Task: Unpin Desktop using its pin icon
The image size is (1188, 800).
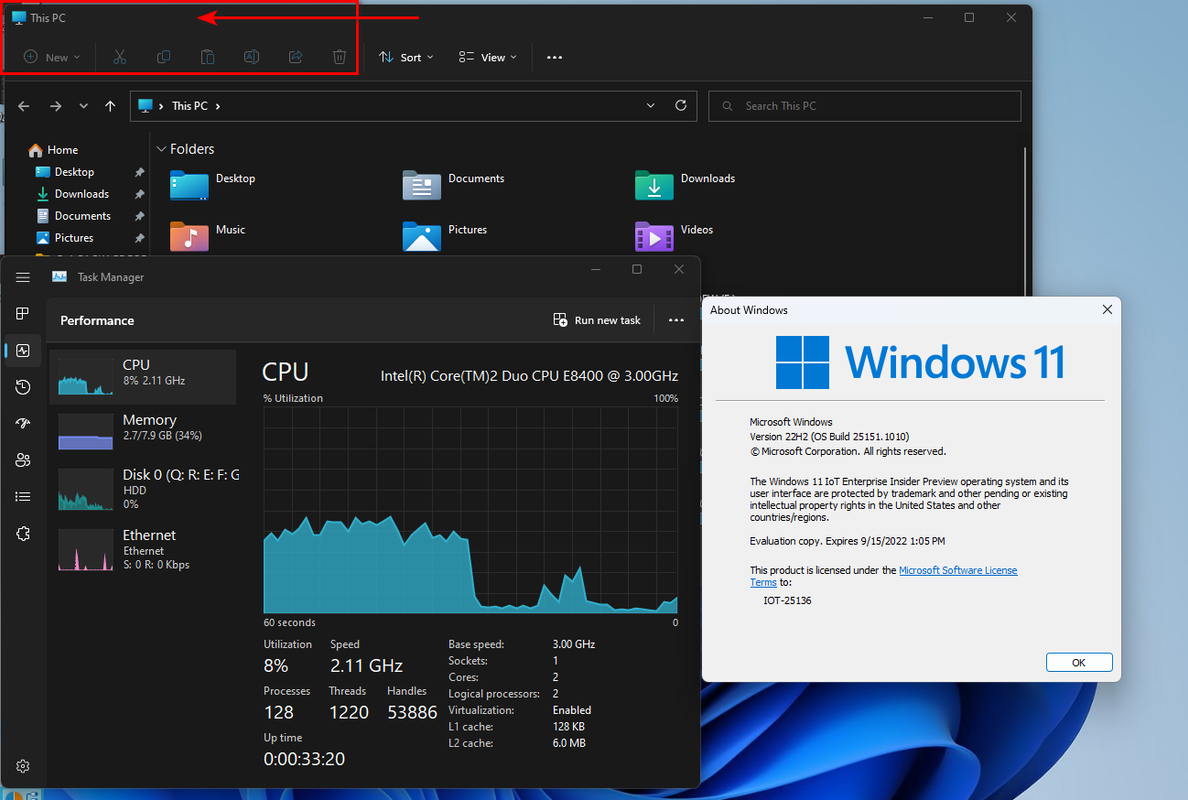Action: pos(139,172)
